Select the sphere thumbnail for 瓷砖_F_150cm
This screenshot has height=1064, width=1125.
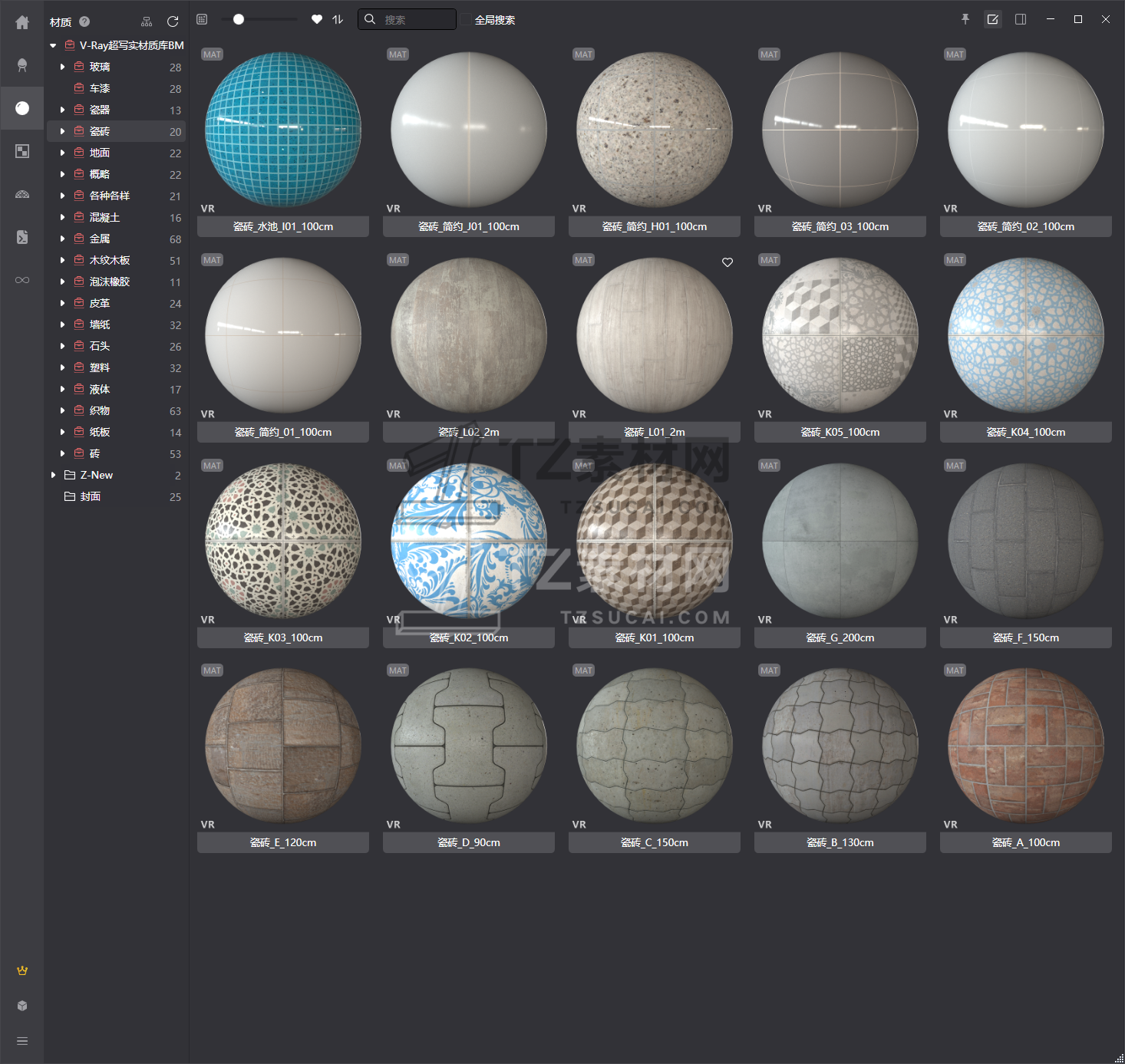click(x=1026, y=541)
